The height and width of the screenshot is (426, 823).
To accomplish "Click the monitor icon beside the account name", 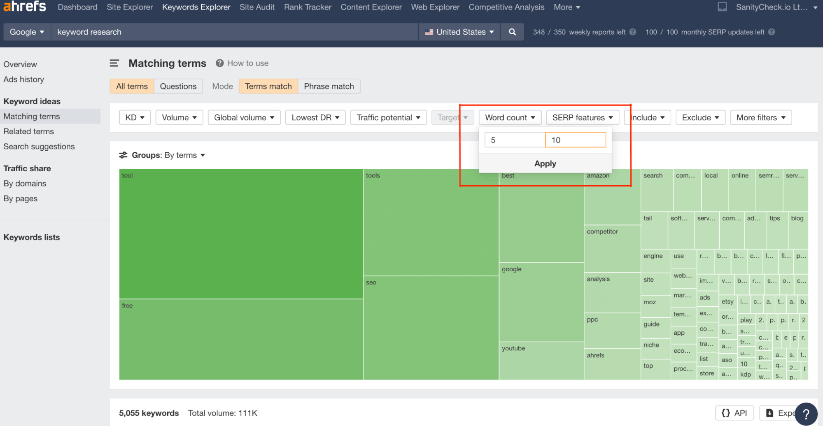I will point(723,7).
